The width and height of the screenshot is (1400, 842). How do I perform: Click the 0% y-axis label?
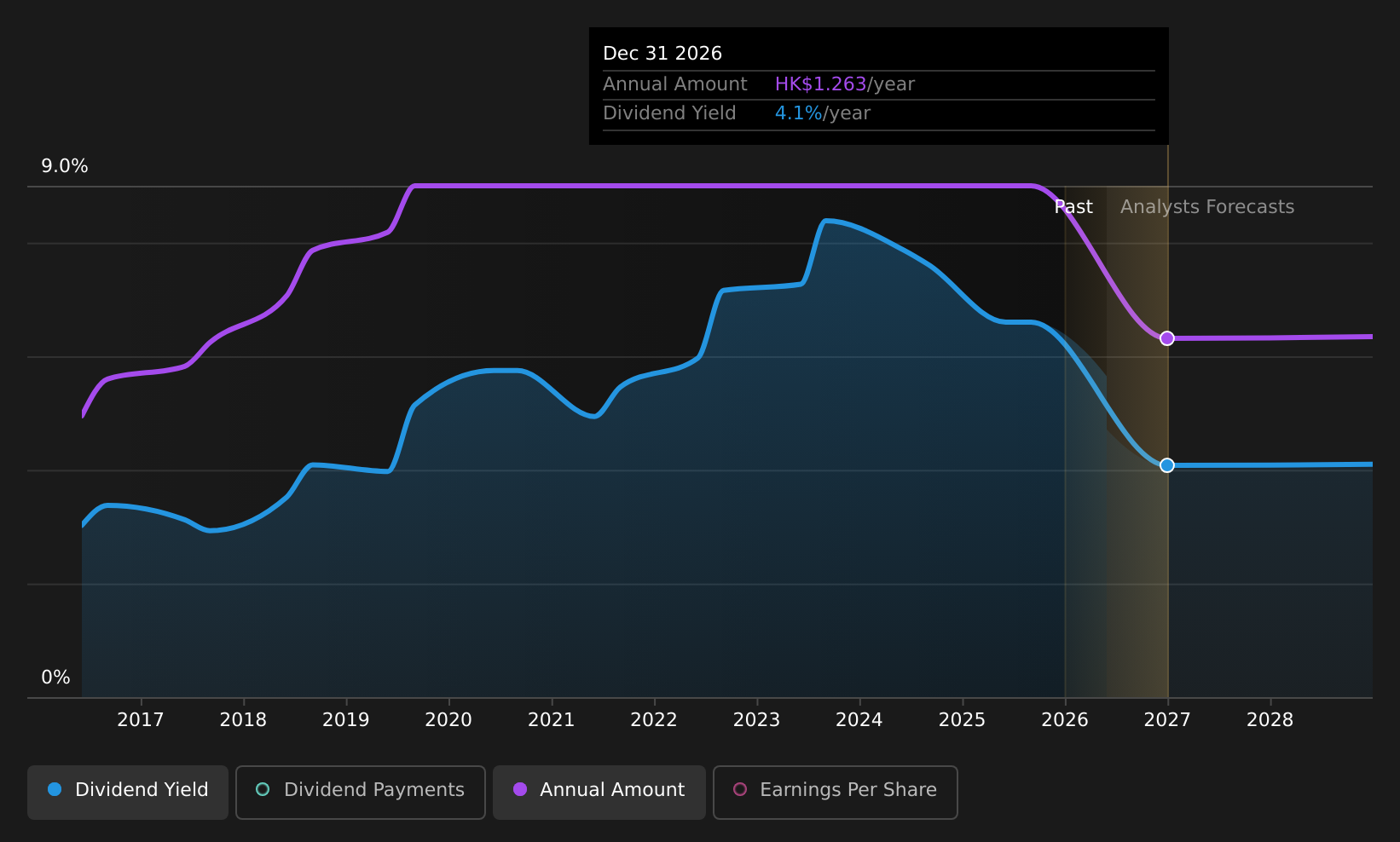(x=56, y=678)
